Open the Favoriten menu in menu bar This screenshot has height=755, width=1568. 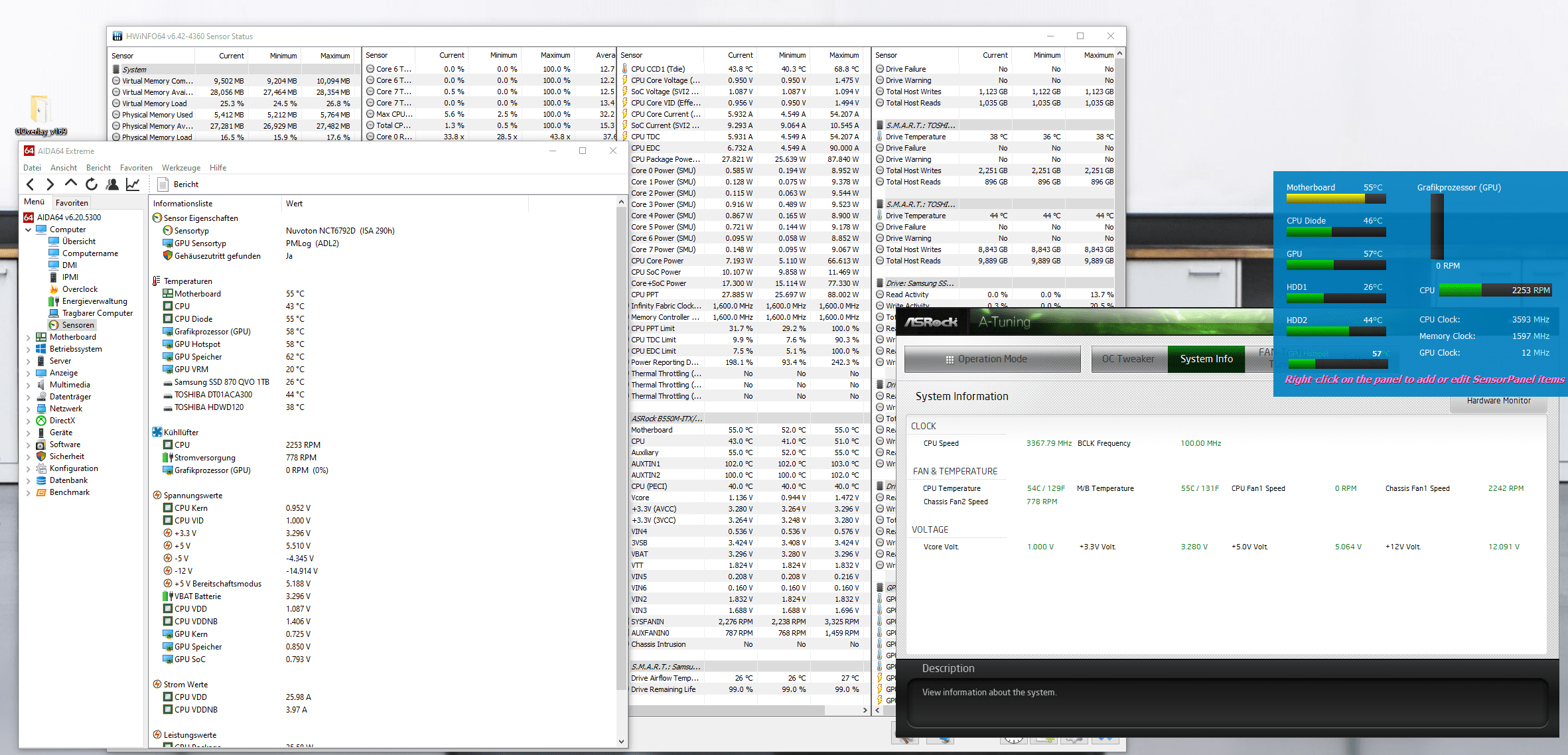136,168
